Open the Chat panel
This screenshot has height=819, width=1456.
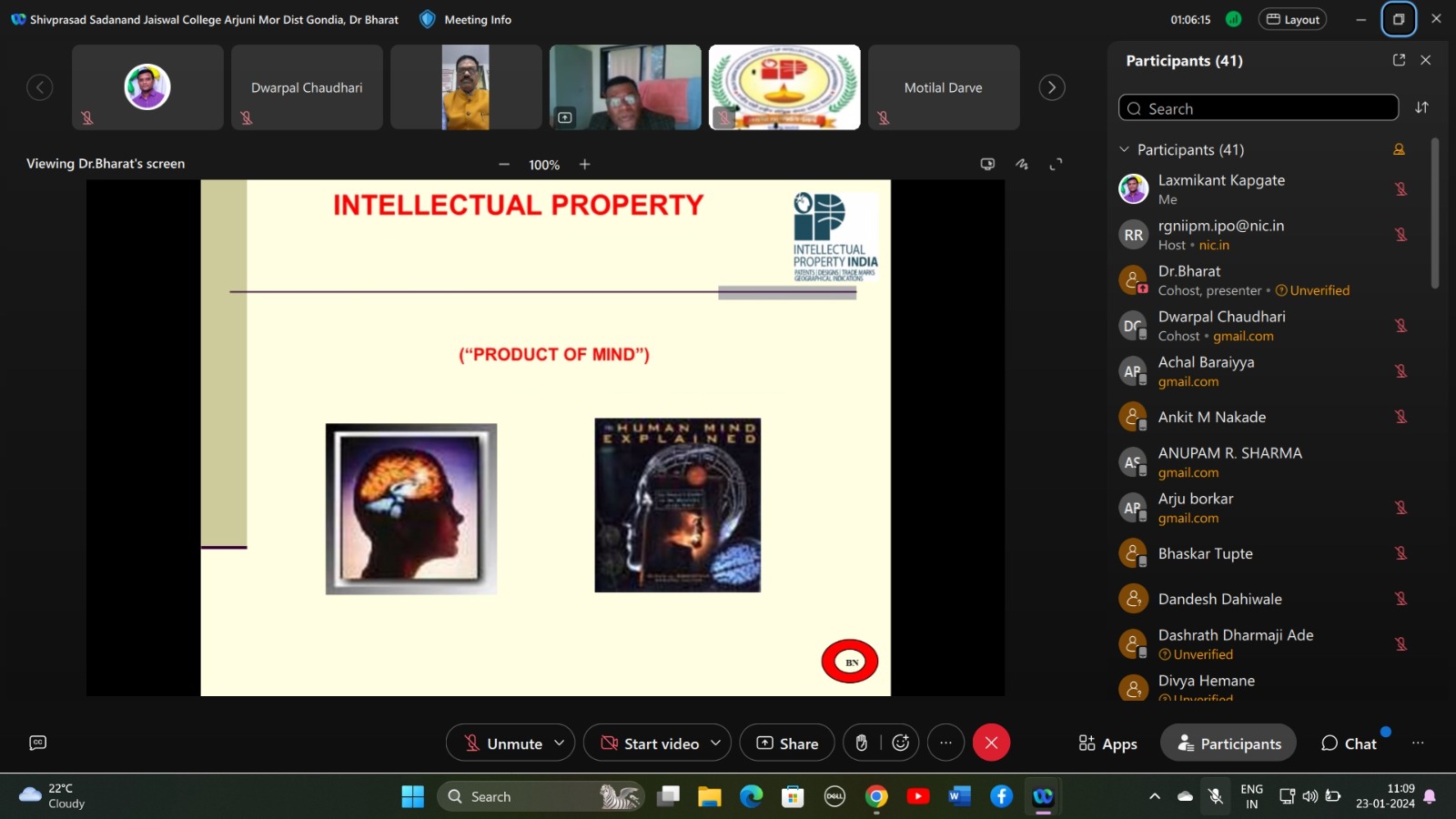(1349, 743)
